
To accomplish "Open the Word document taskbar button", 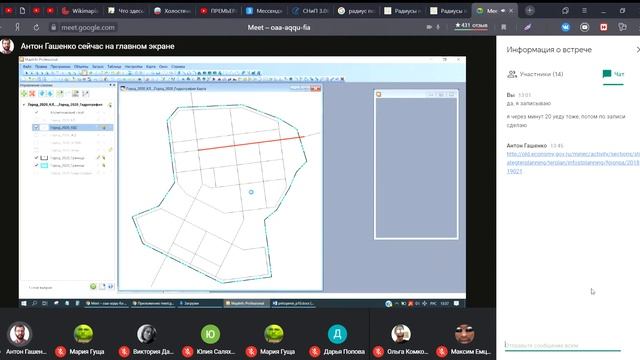I will coord(293,303).
